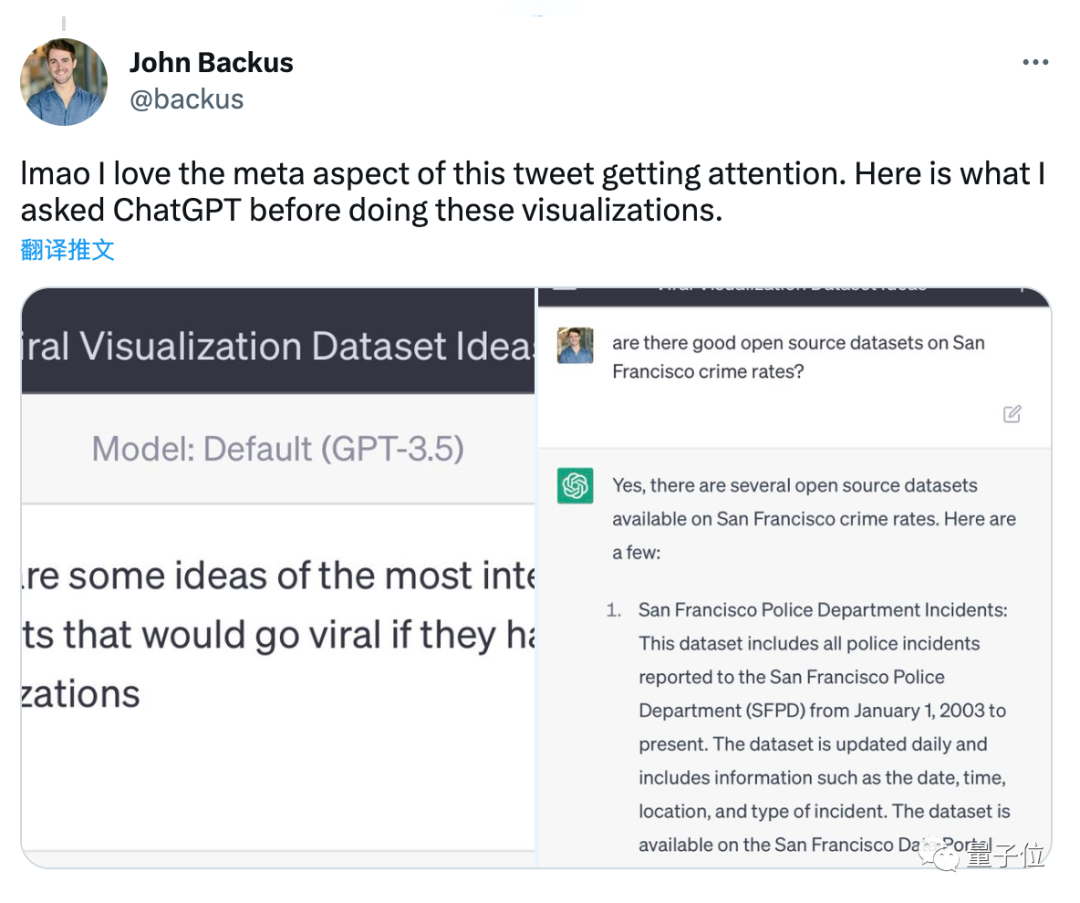Click the edit message pencil icon

1012,414
